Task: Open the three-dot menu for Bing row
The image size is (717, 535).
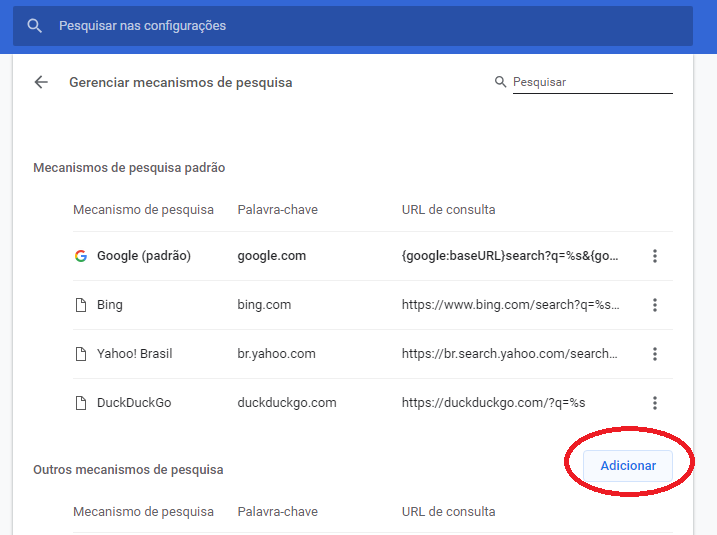Action: coord(655,305)
